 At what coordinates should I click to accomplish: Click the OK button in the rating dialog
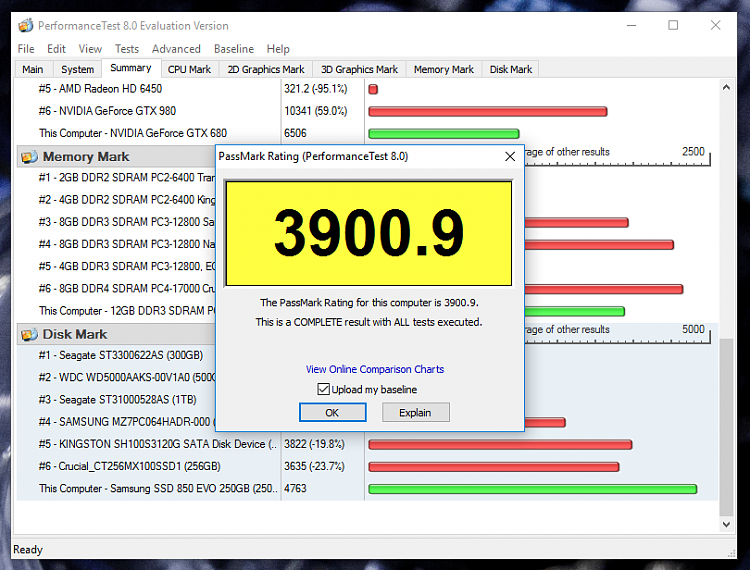[332, 412]
